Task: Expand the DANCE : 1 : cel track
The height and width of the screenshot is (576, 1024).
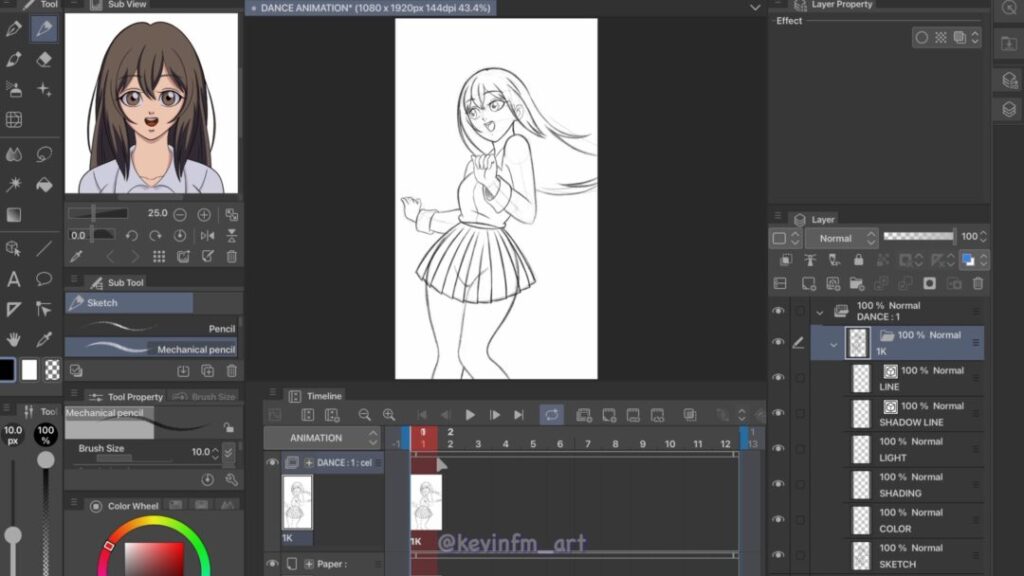Action: click(x=309, y=463)
